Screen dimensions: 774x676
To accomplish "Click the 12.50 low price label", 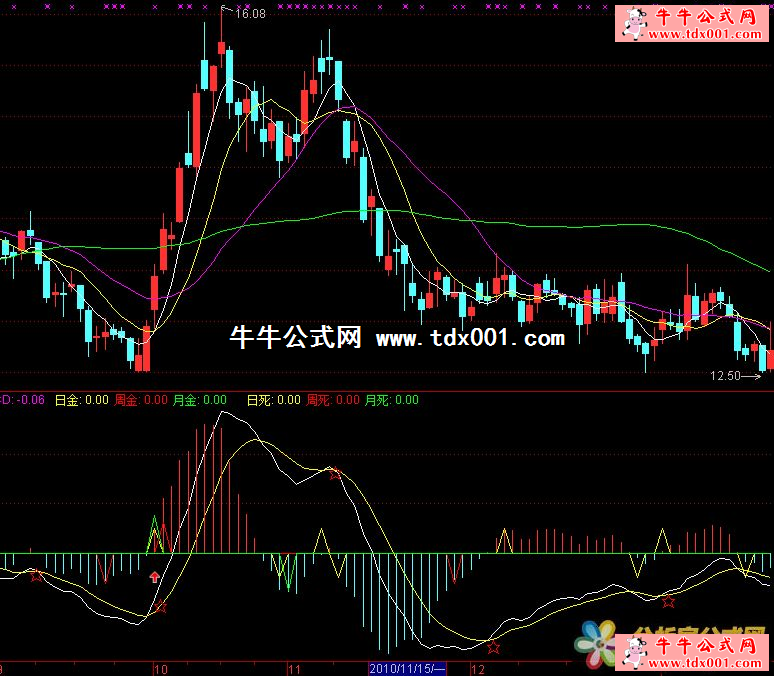I will tap(725, 376).
